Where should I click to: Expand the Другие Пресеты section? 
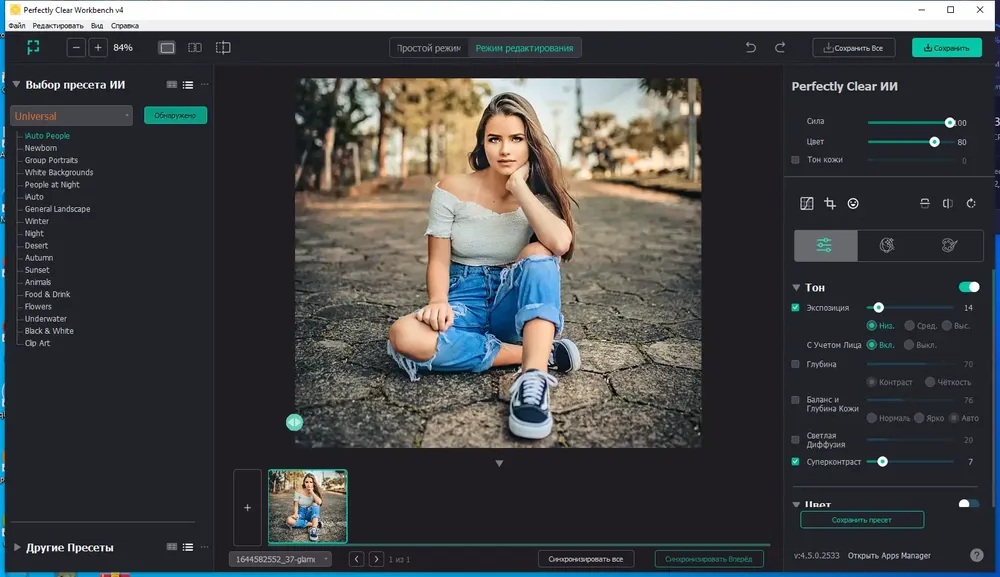click(x=17, y=547)
